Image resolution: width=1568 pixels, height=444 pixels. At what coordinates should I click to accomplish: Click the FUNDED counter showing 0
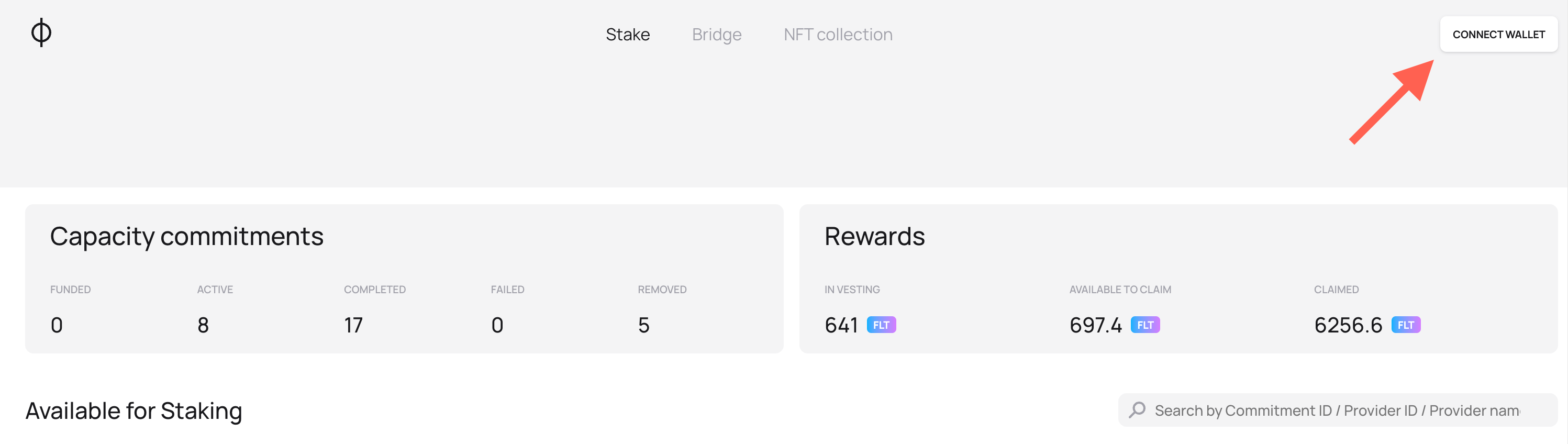pos(56,325)
